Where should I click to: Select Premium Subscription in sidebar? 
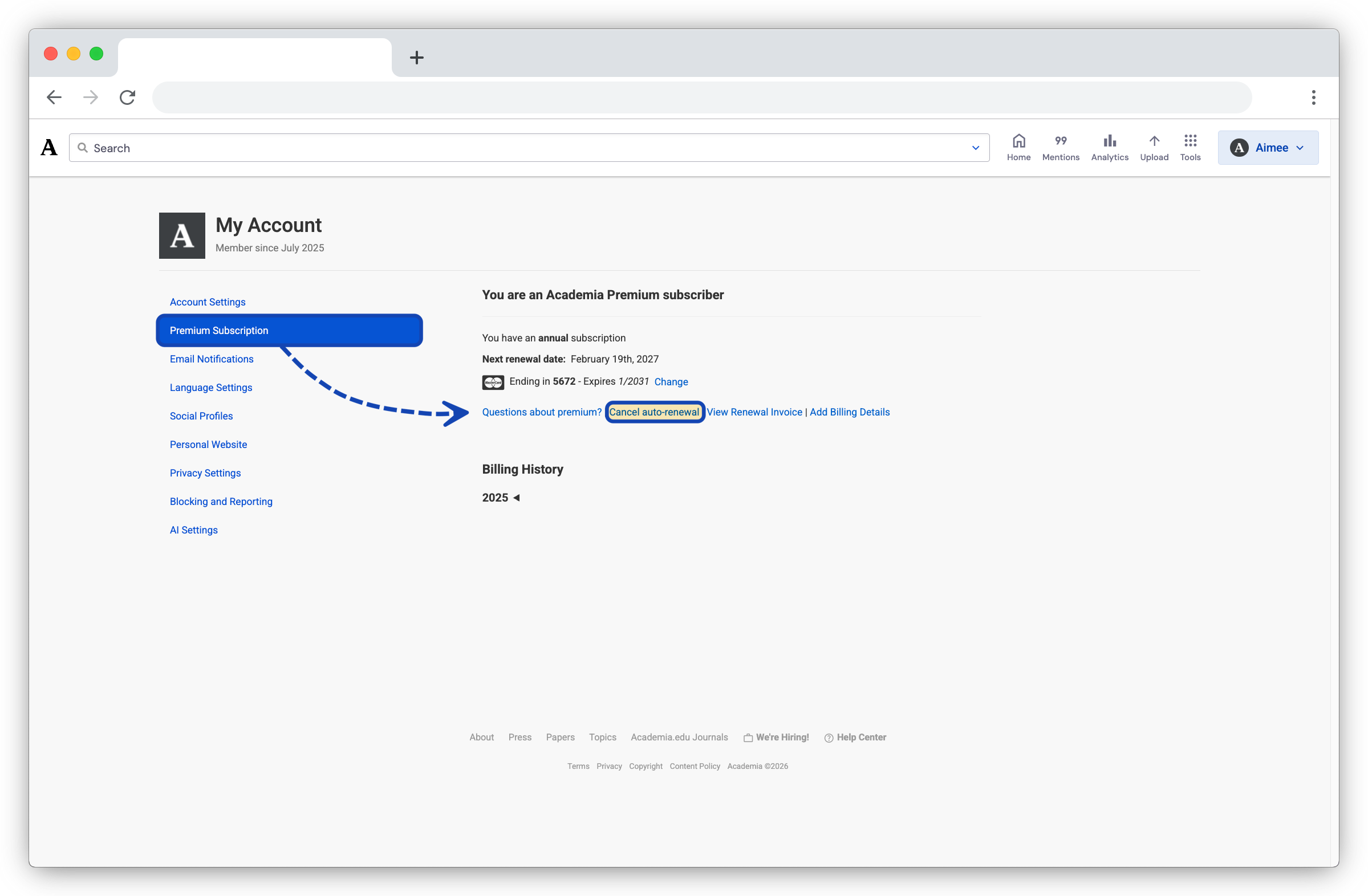click(x=289, y=330)
